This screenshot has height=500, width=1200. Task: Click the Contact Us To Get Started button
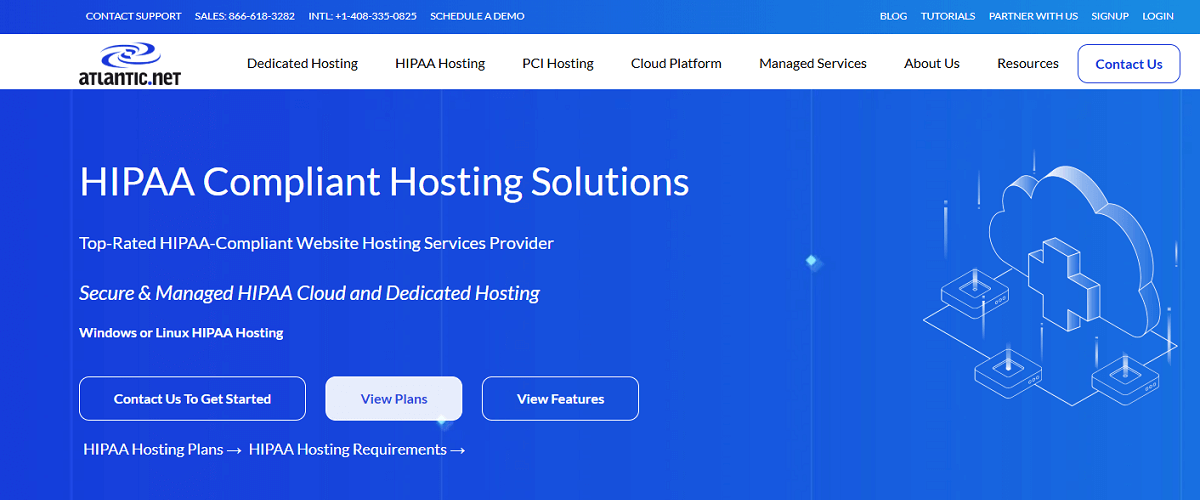point(192,399)
